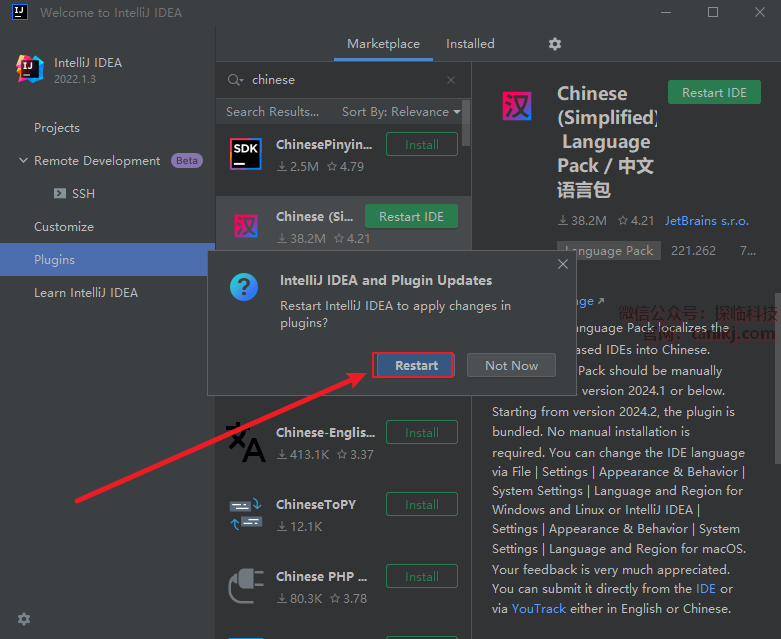Choose Not Now in the dialog
The image size is (781, 639).
coord(511,366)
